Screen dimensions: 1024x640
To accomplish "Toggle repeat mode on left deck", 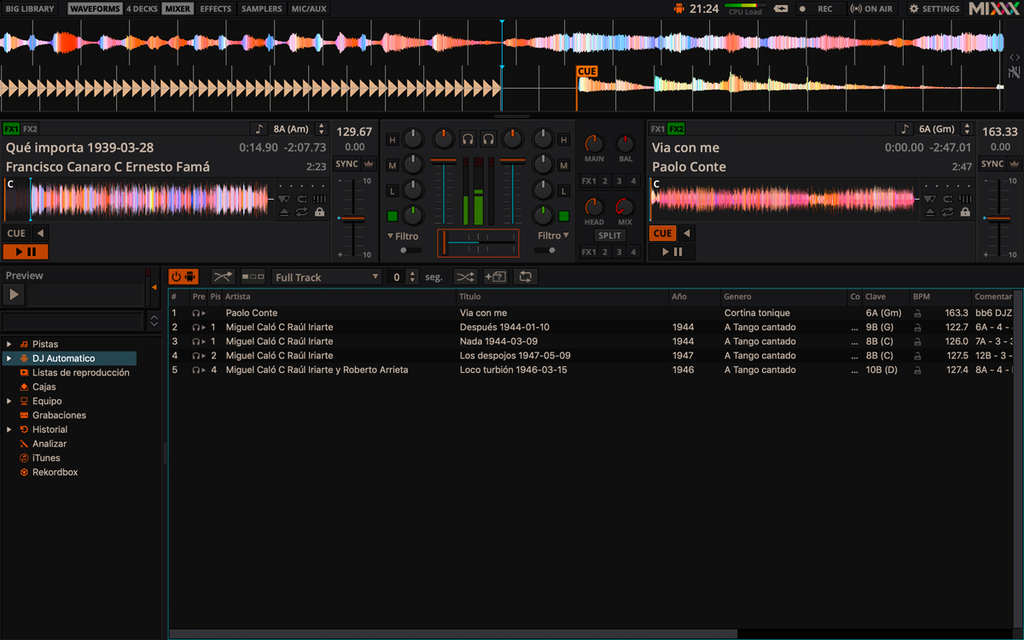I will [x=302, y=212].
